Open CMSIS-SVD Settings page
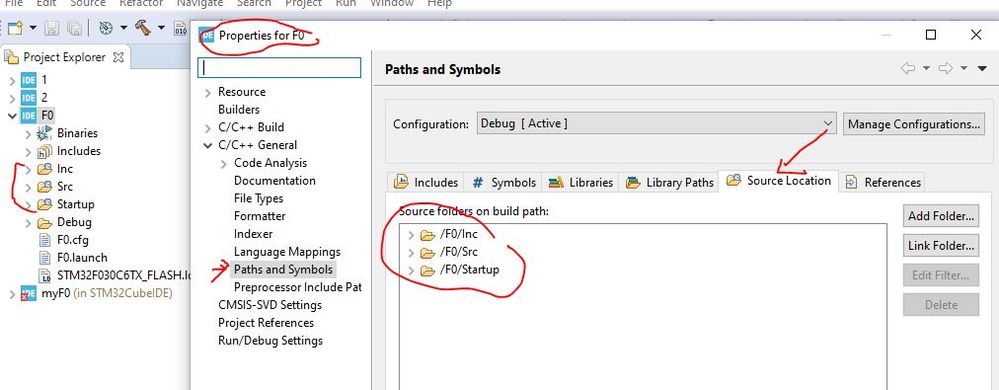This screenshot has width=999, height=390. tap(270, 305)
